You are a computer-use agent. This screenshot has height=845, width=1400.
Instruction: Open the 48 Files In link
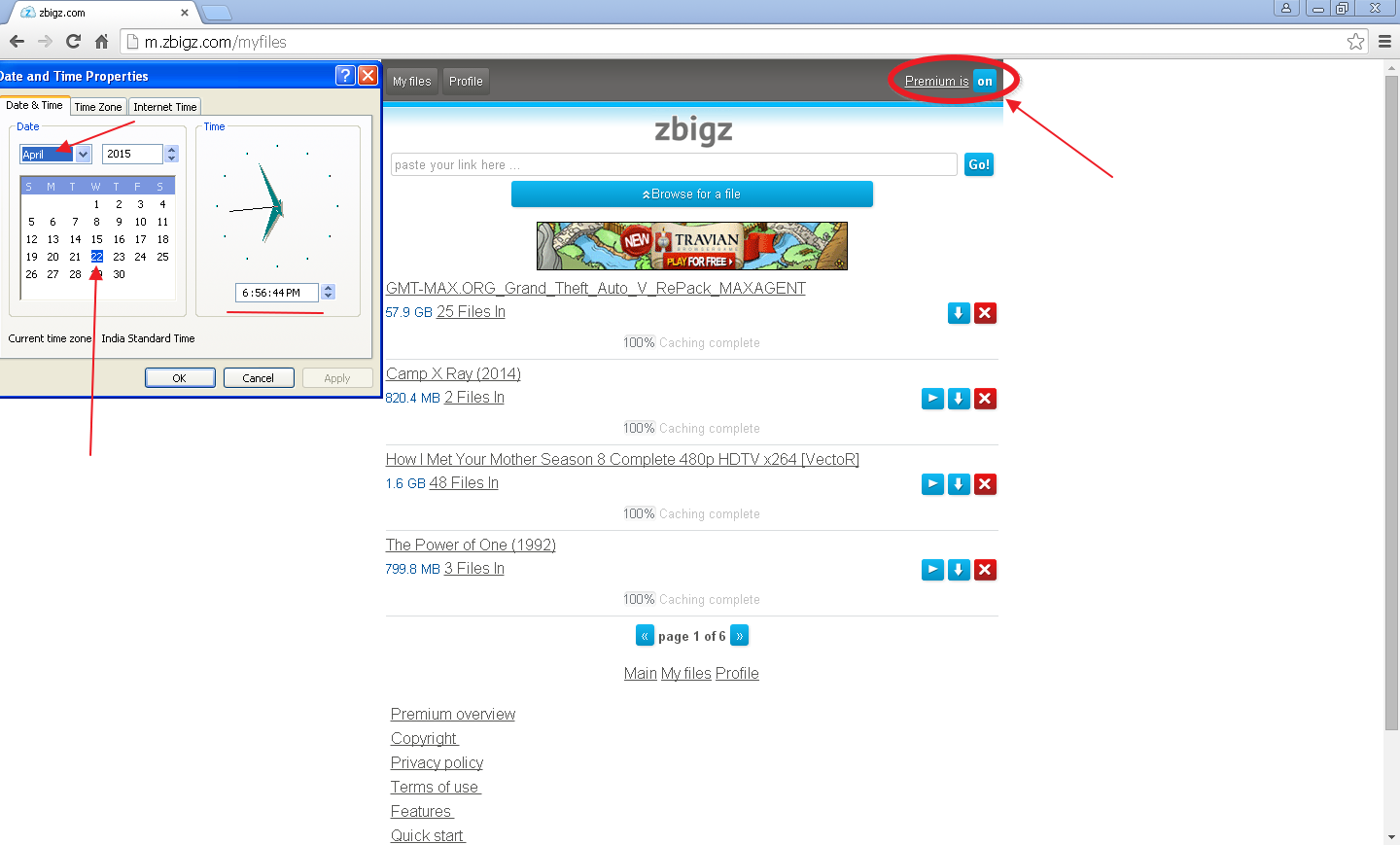tap(464, 483)
